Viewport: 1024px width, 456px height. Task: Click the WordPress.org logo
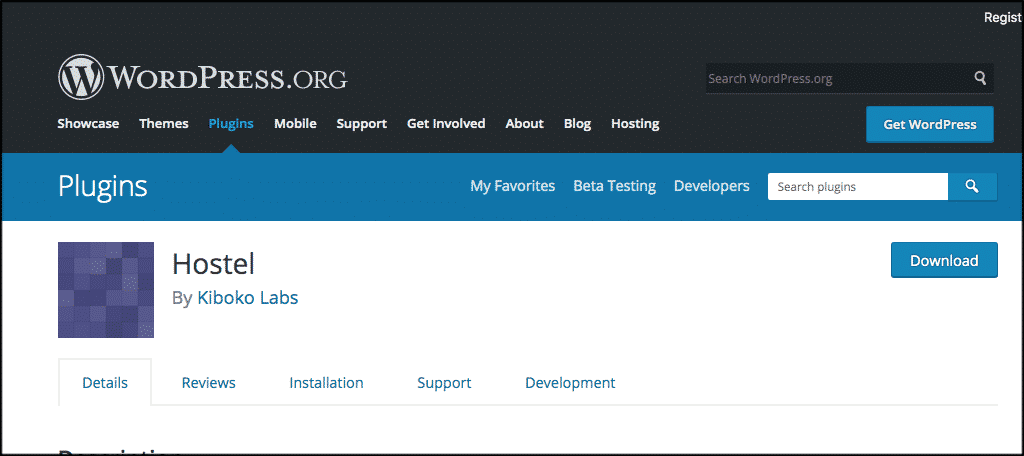click(x=202, y=77)
